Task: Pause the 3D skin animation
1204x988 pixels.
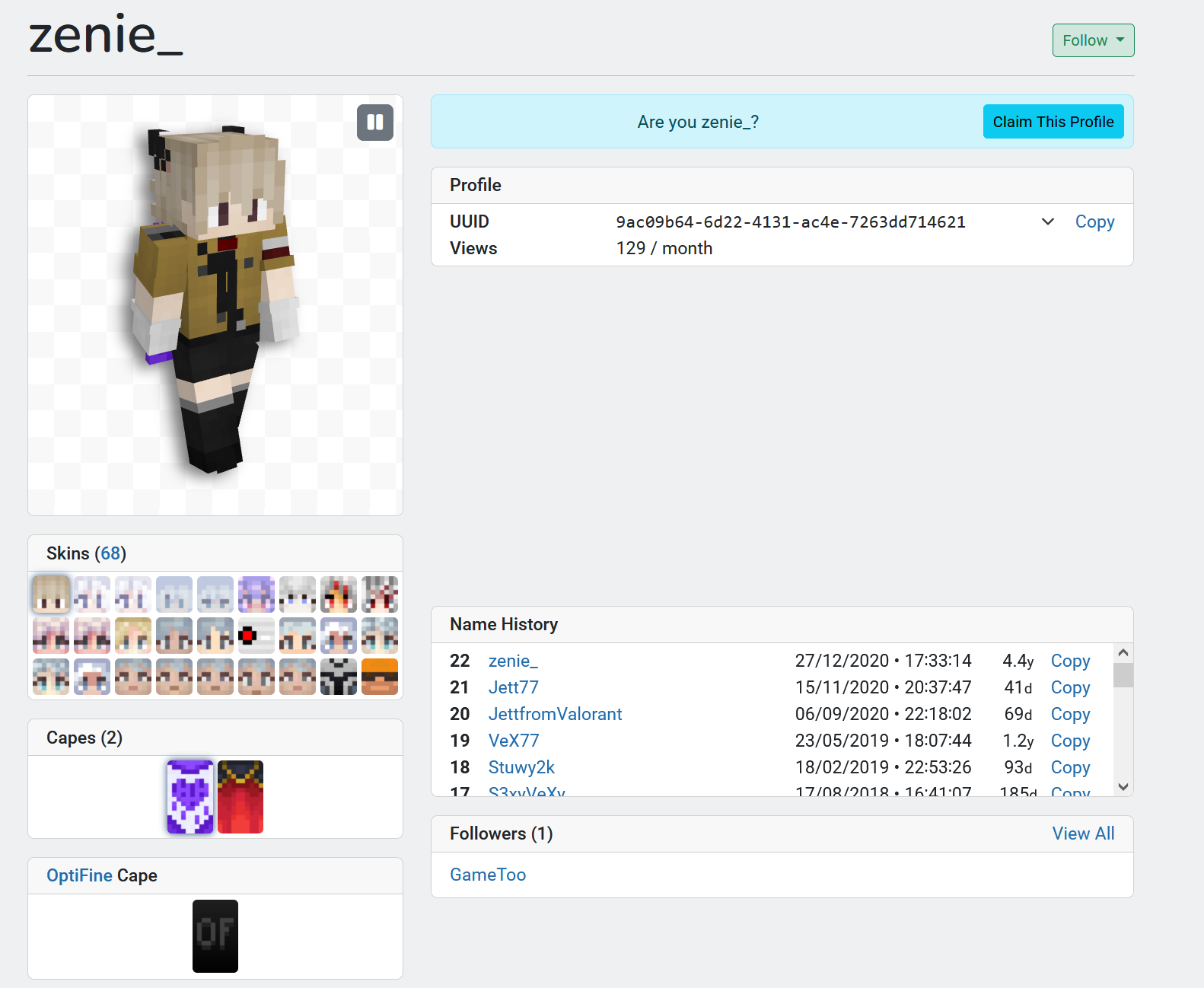Action: click(x=375, y=123)
